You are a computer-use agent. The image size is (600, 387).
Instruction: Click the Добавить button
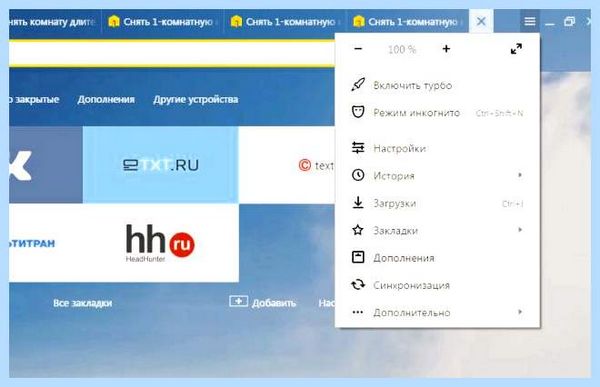click(262, 302)
